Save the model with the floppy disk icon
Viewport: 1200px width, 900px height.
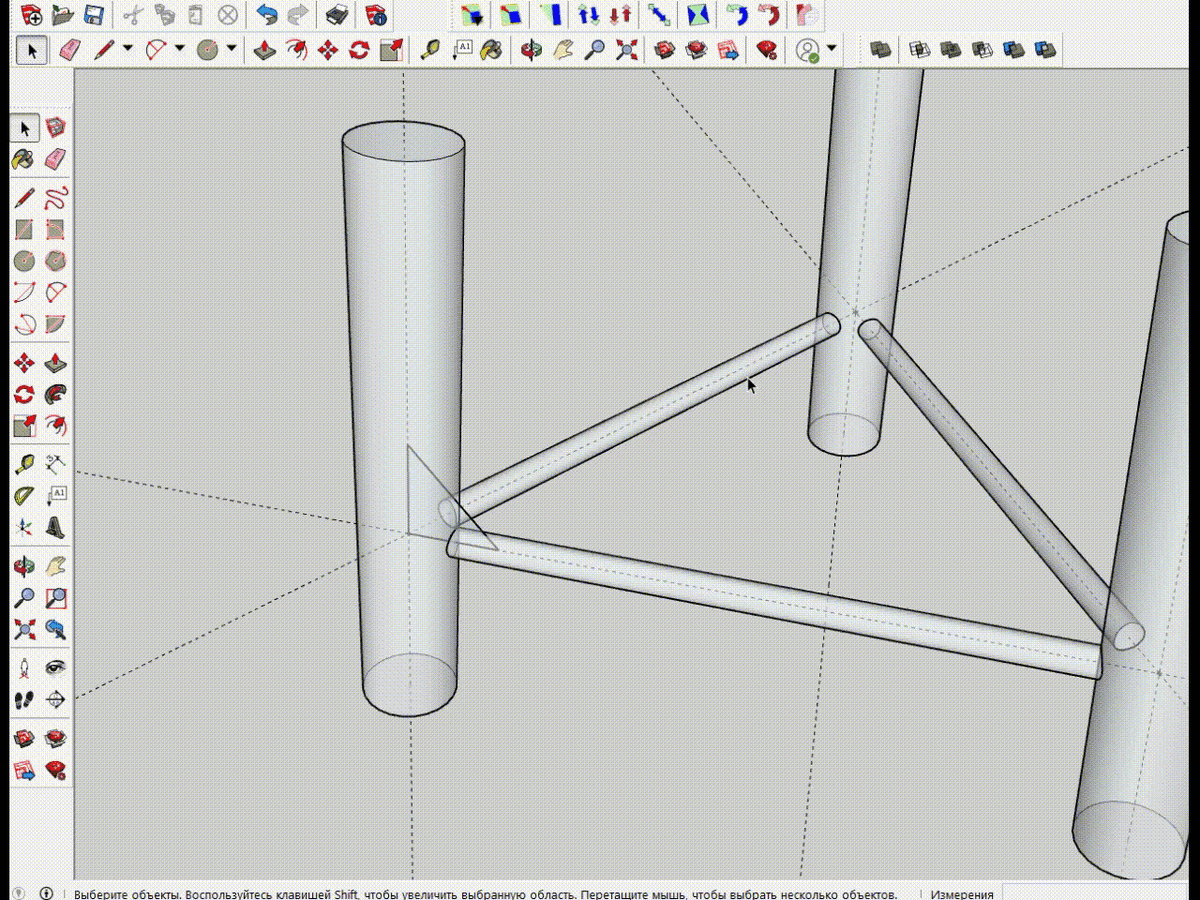[94, 15]
